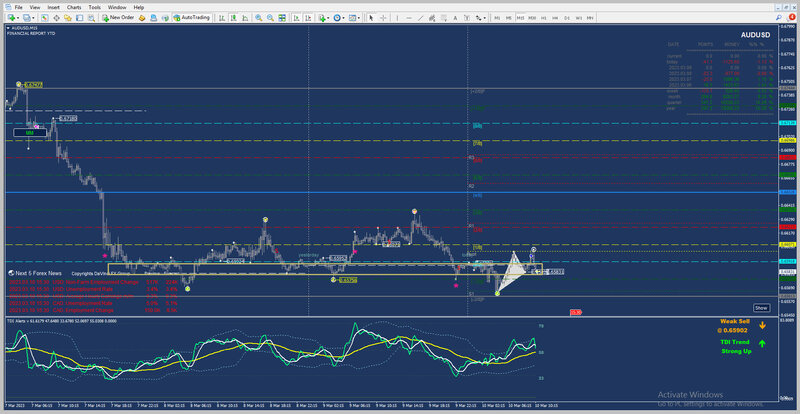Open the Market Watch panel icon
Screen dimensions: 800x414
(44, 17)
